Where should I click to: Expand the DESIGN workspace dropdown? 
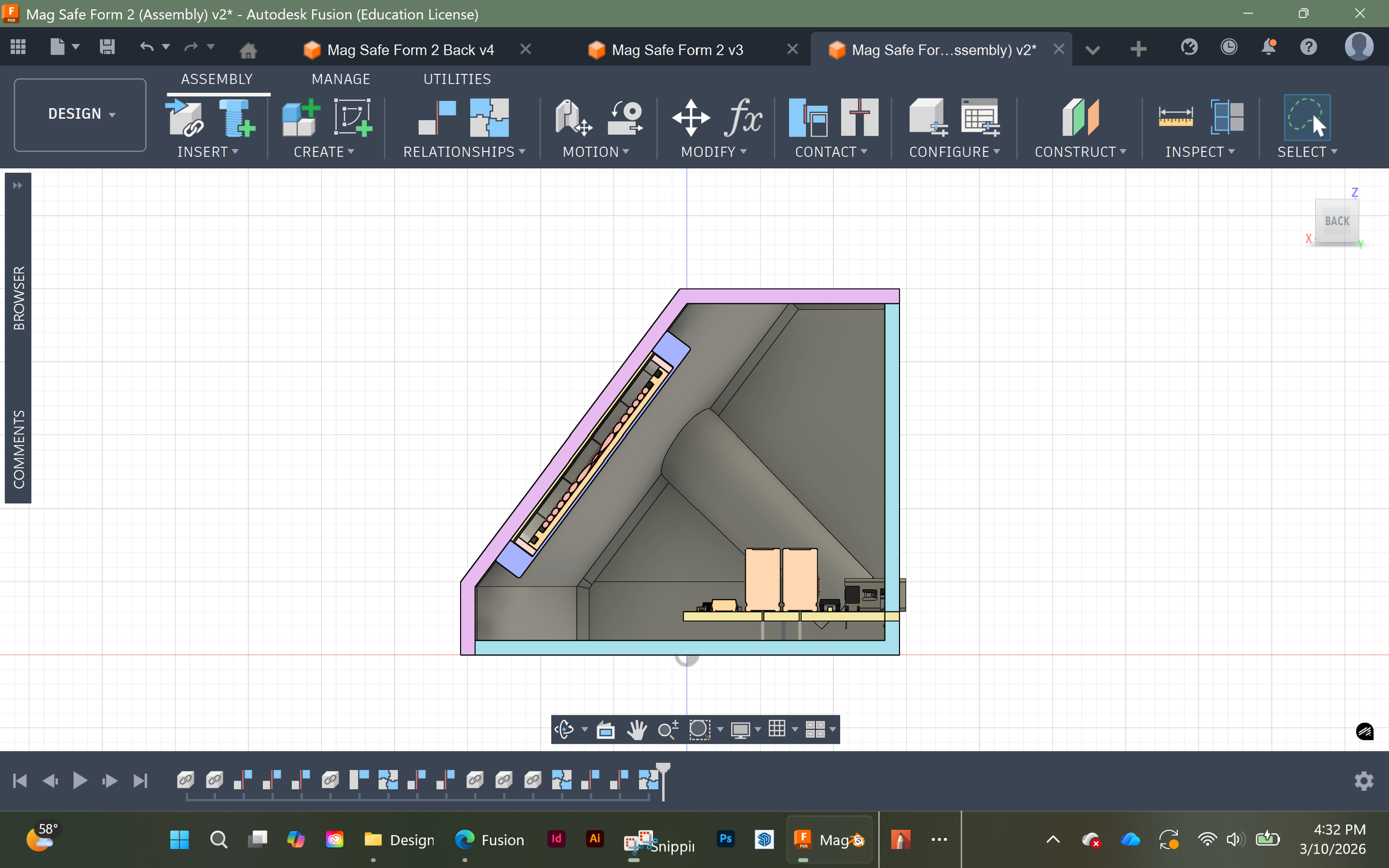[x=80, y=114]
